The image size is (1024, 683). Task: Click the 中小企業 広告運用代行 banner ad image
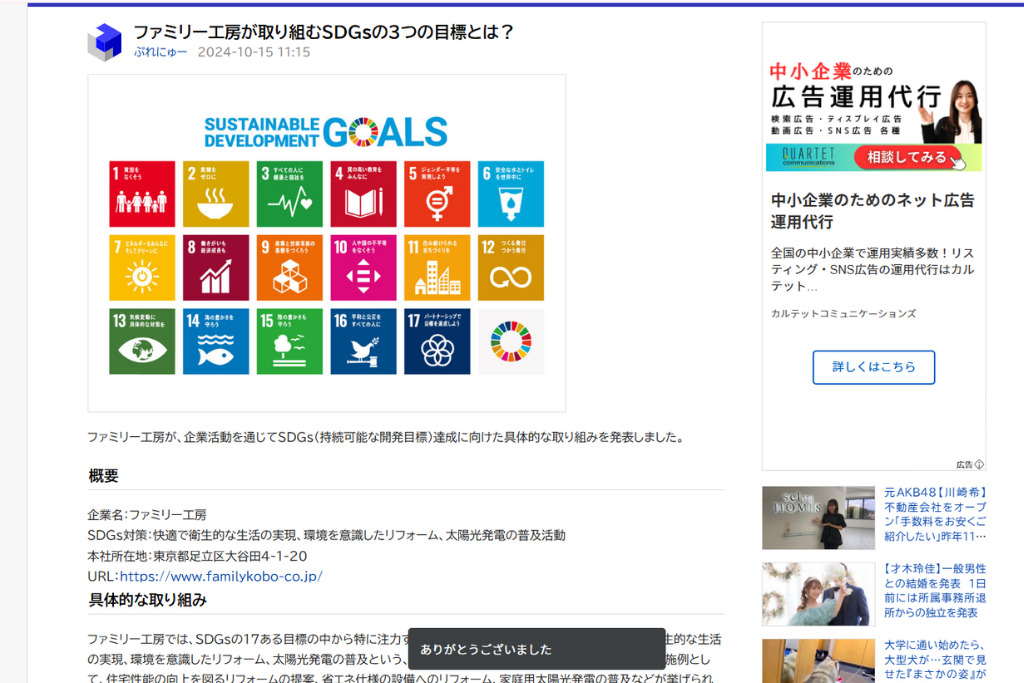pos(874,116)
